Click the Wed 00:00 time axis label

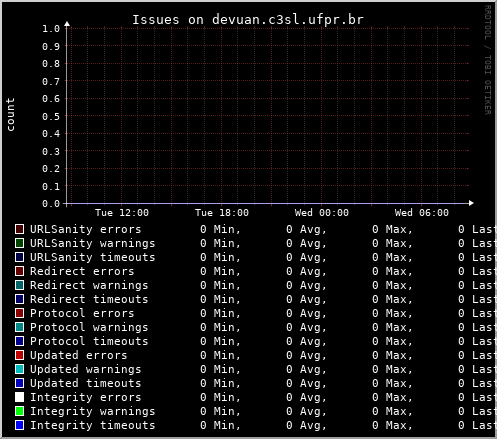pos(322,213)
